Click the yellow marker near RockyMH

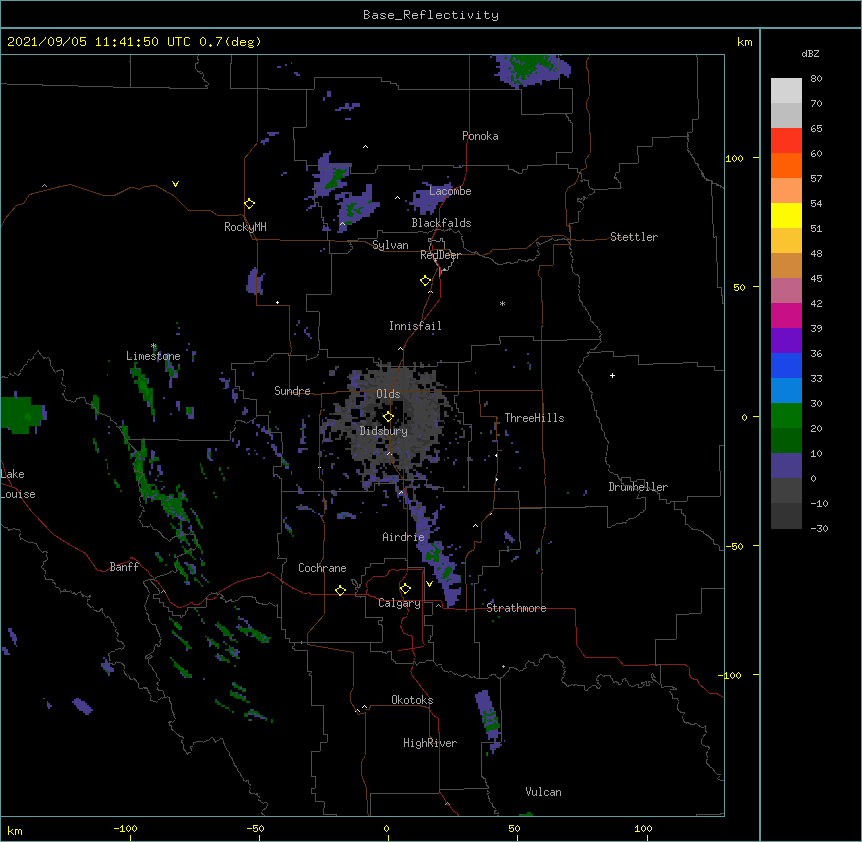tap(249, 203)
